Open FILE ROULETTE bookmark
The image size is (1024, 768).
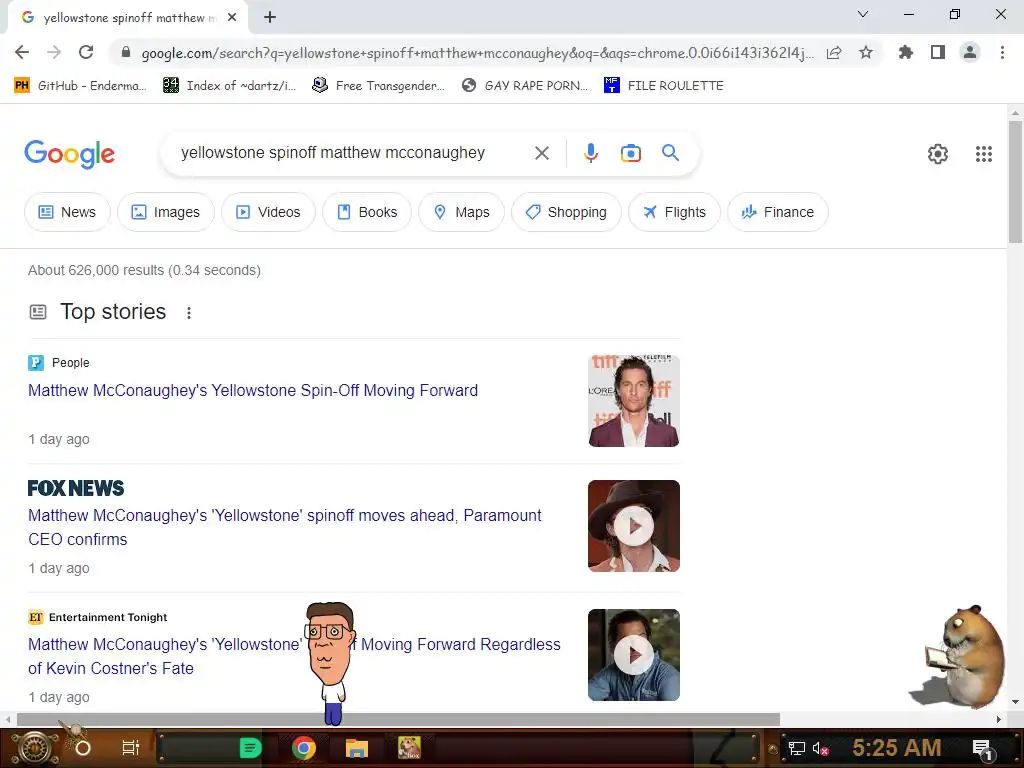click(664, 86)
